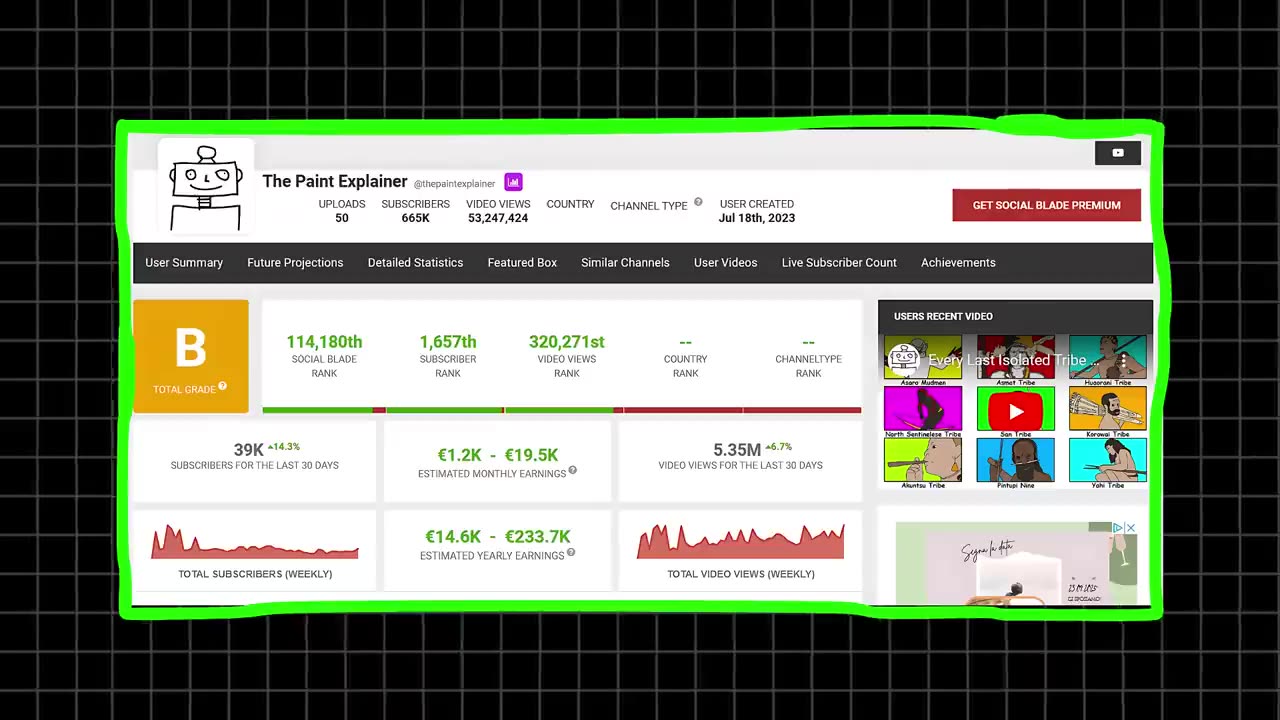The image size is (1280, 720).
Task: Go to Similar Channels tab
Action: (625, 263)
